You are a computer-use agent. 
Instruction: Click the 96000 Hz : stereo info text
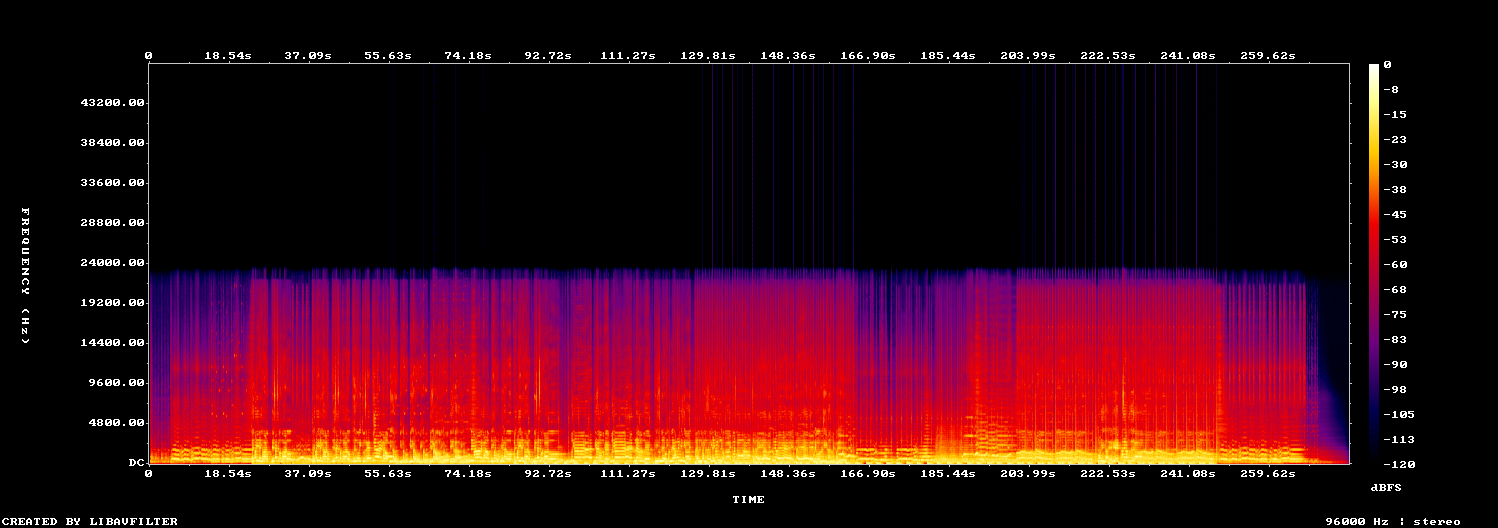coord(1393,521)
